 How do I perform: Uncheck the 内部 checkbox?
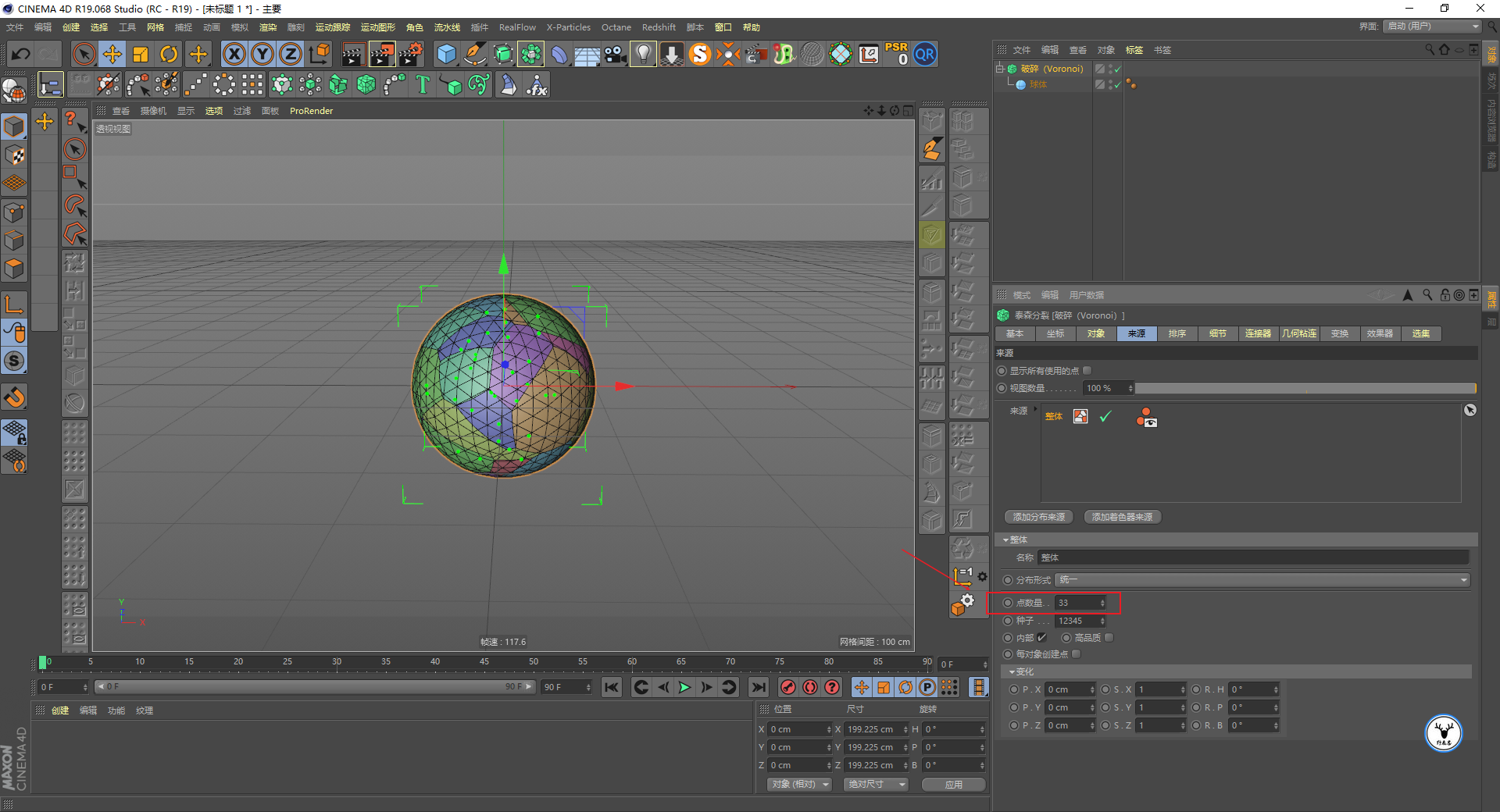pyautogui.click(x=1041, y=638)
